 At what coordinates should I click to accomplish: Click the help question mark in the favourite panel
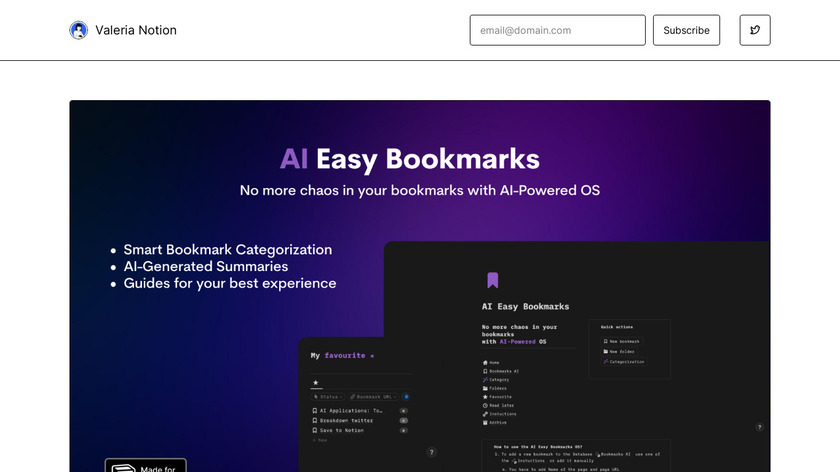[x=431, y=452]
